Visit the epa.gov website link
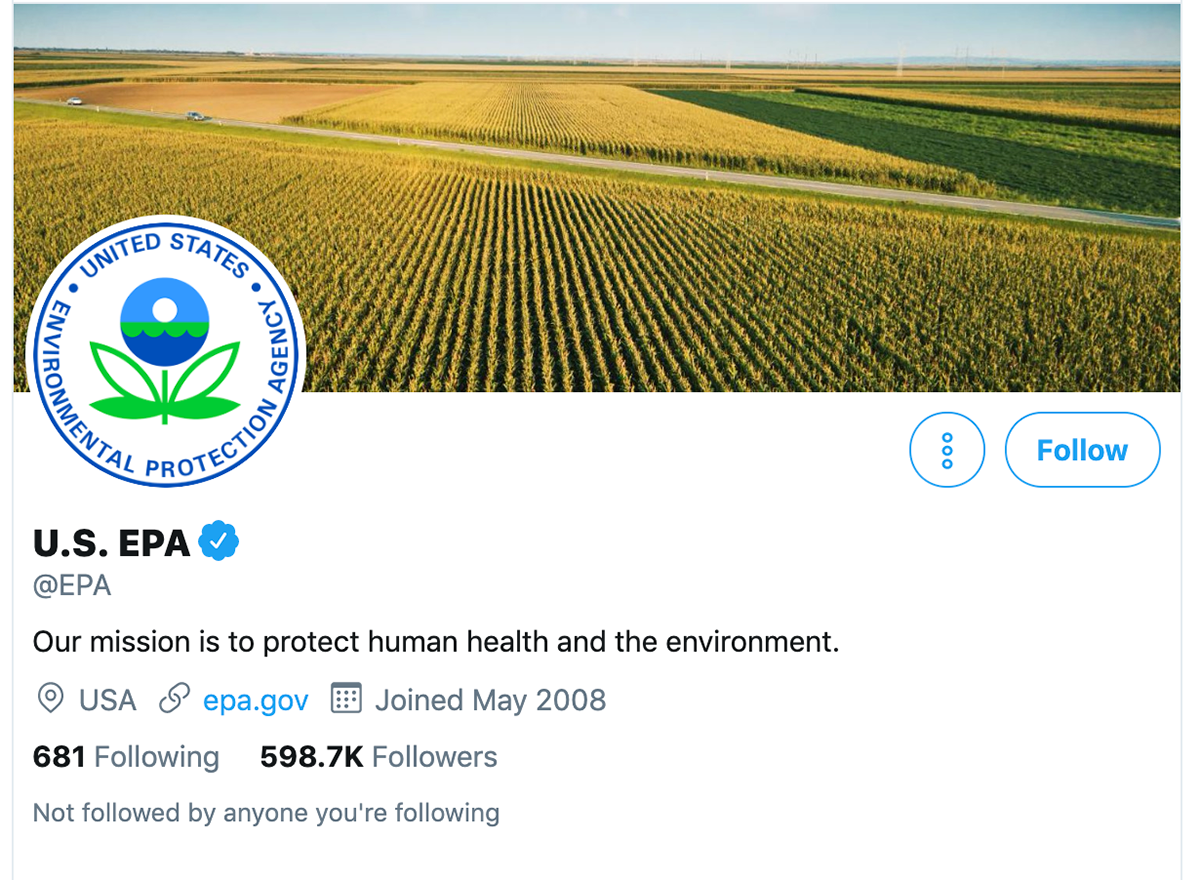The image size is (1200, 880). click(256, 700)
